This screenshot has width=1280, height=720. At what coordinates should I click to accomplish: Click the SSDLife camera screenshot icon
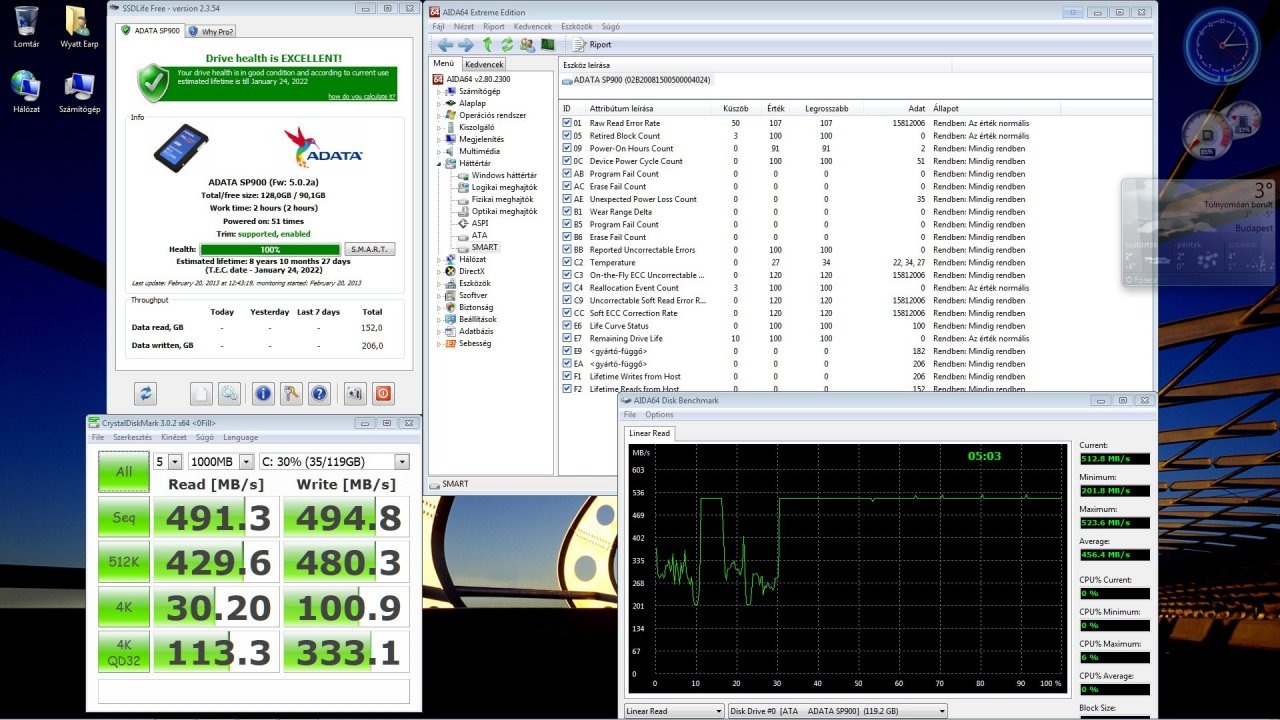pos(354,393)
